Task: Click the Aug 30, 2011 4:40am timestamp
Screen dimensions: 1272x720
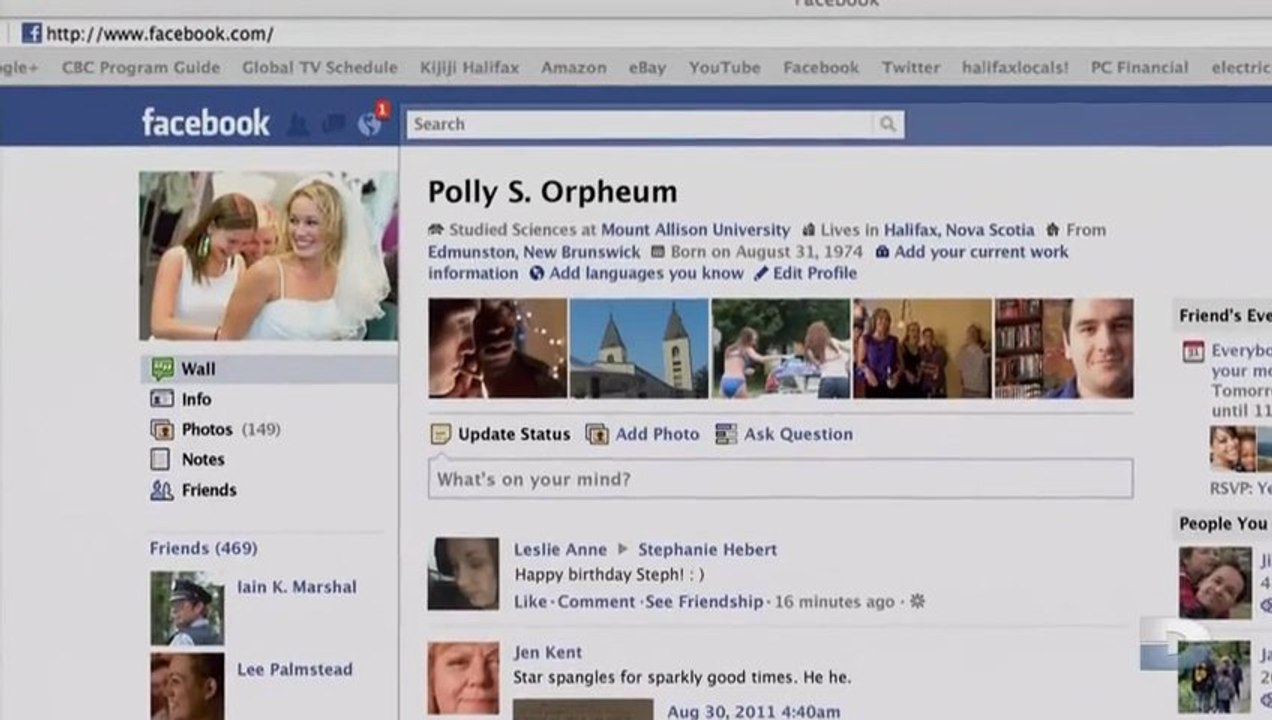Action: [754, 712]
